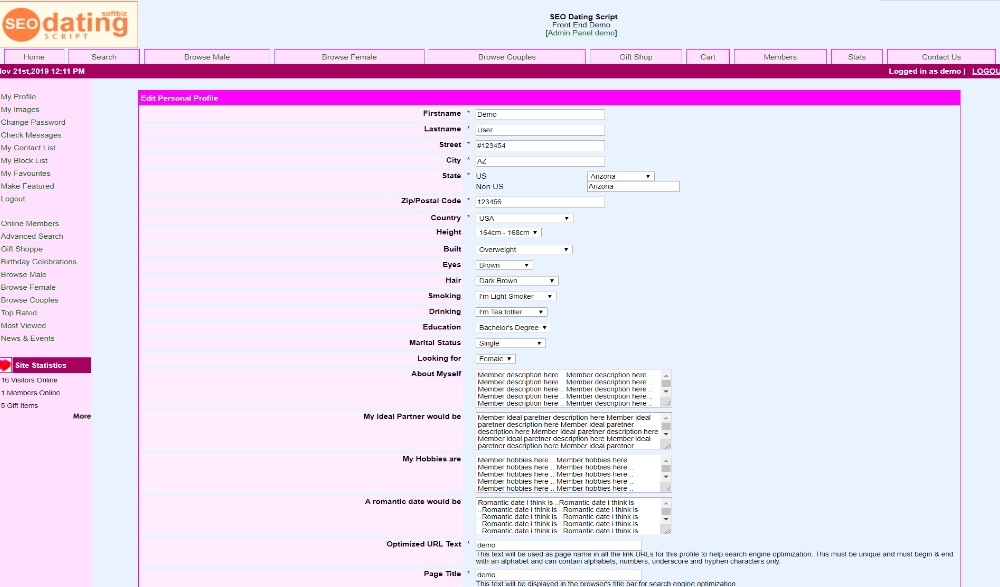The width and height of the screenshot is (1000, 587).
Task: Open the Search tab
Action: 104,57
